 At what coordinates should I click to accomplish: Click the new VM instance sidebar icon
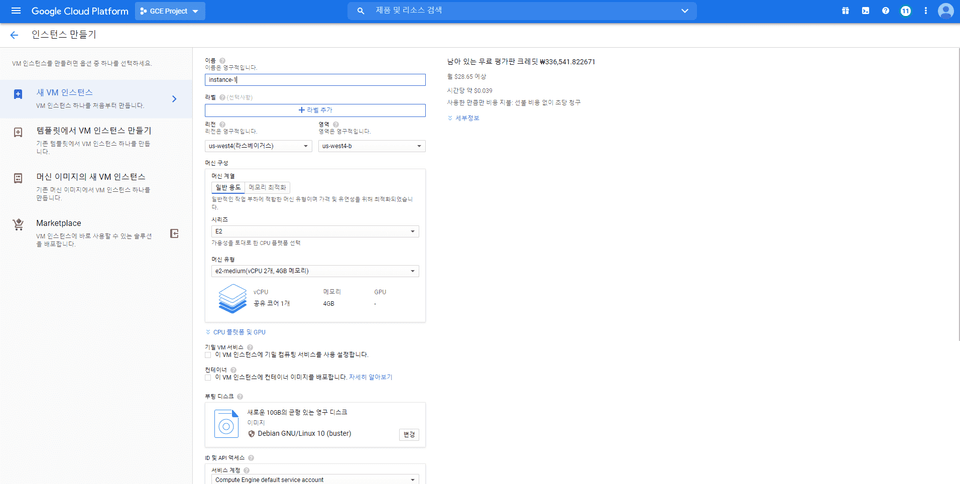(18, 94)
